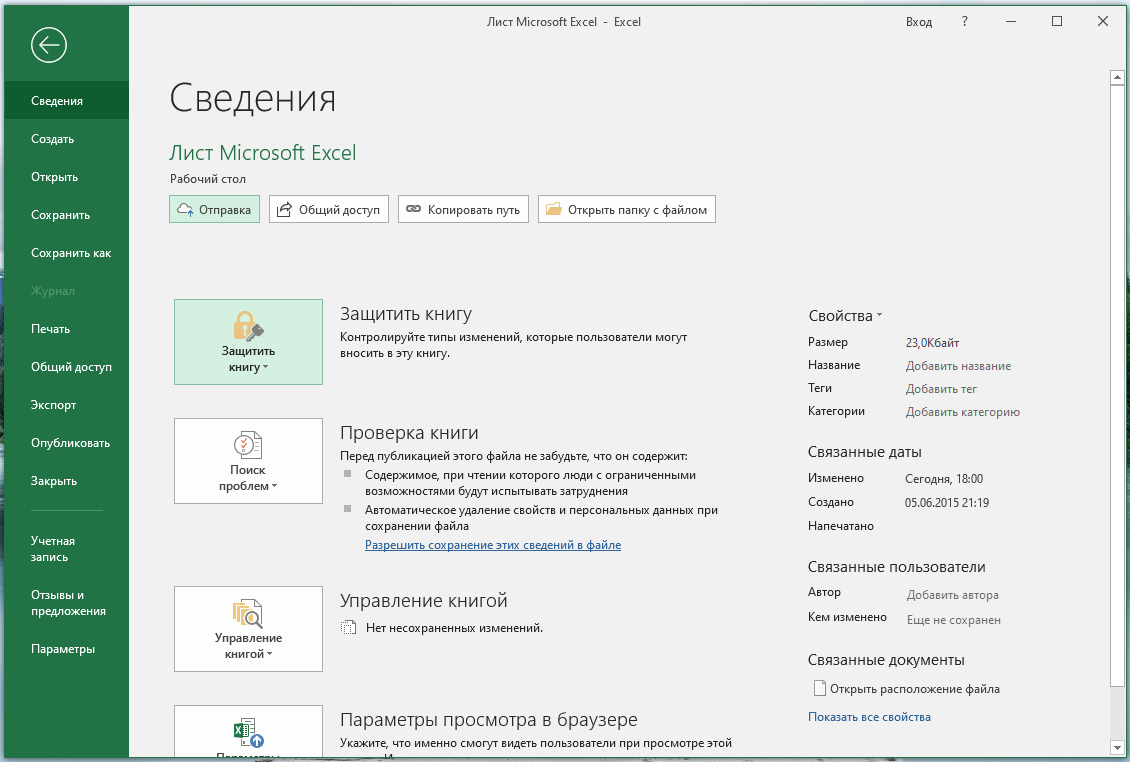Click folder icon on Открыть папку с файлом
This screenshot has width=1130, height=762.
553,209
